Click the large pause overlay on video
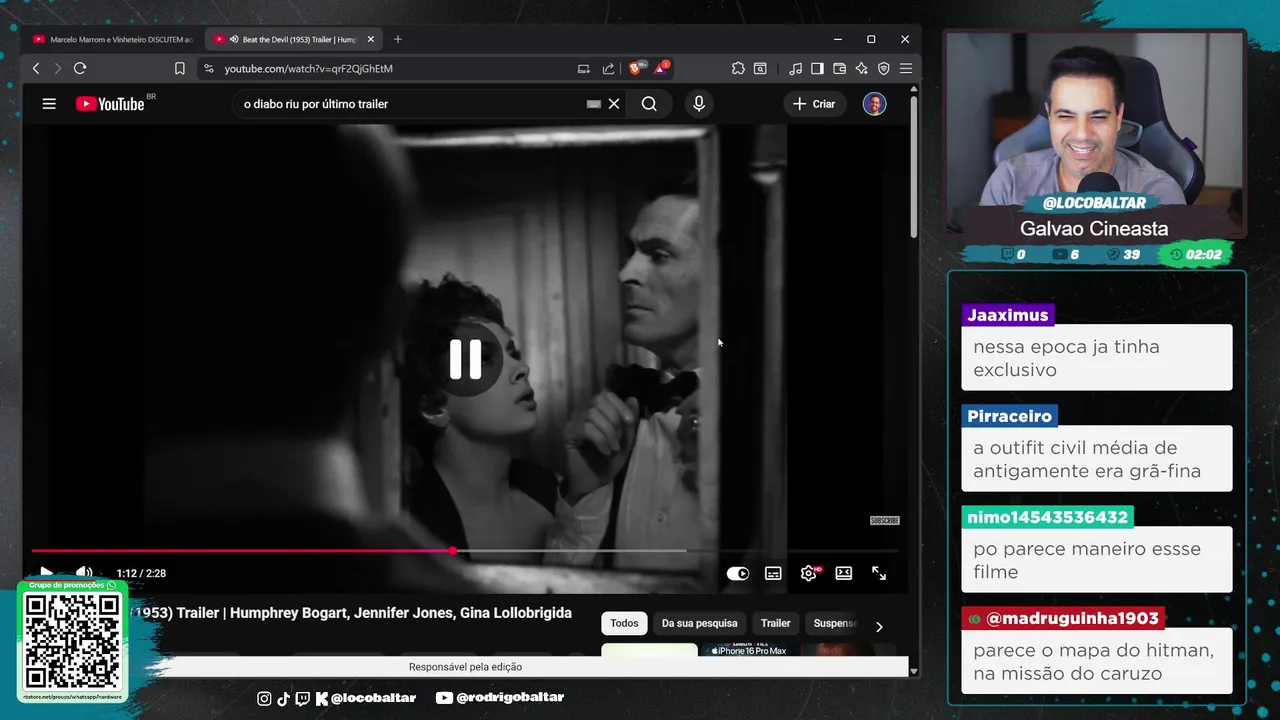1280x720 pixels. click(x=465, y=359)
